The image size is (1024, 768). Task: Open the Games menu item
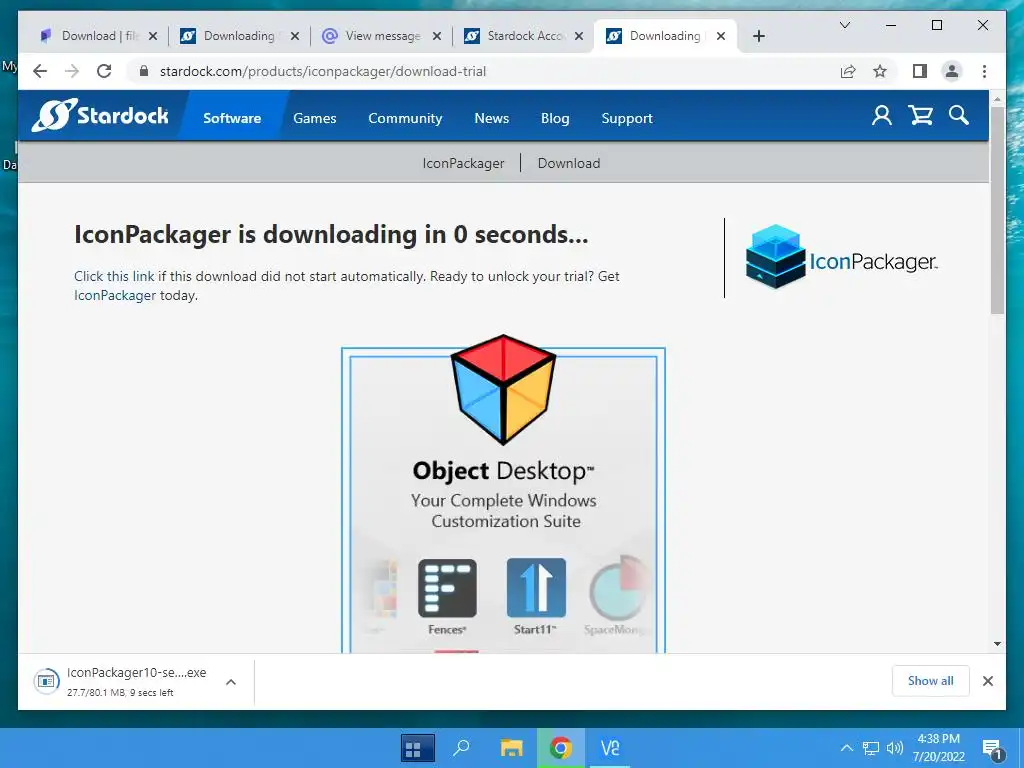[315, 118]
